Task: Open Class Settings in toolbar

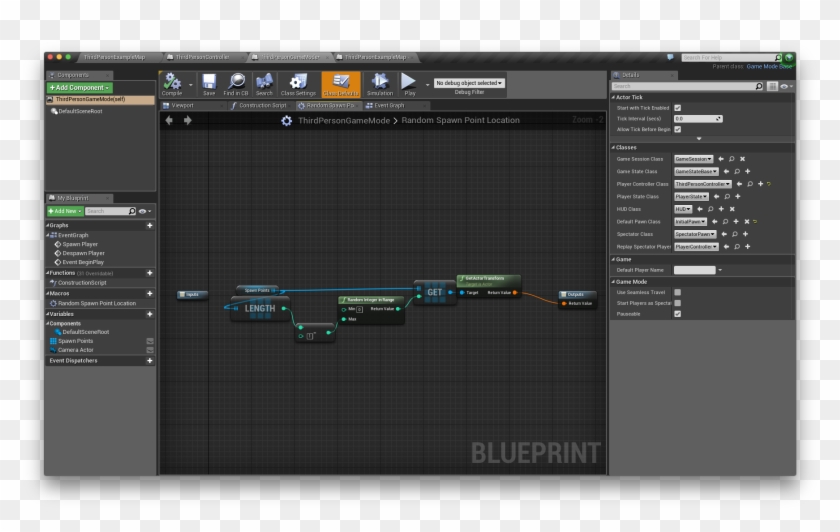Action: tap(297, 84)
